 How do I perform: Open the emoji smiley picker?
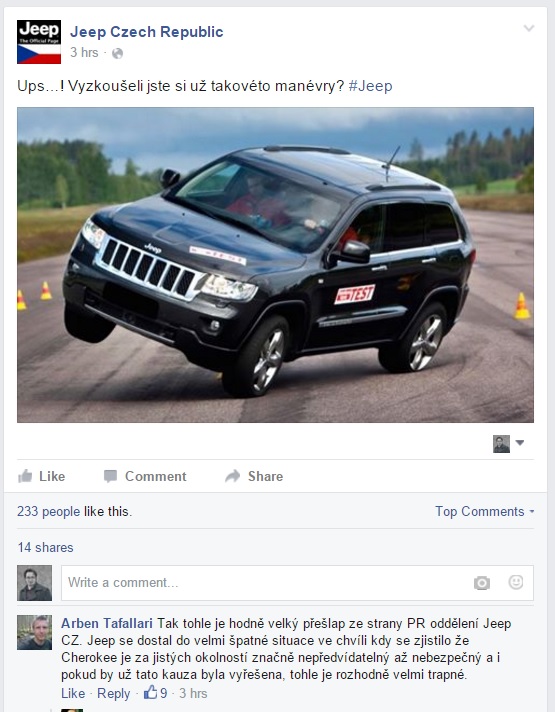pos(515,582)
